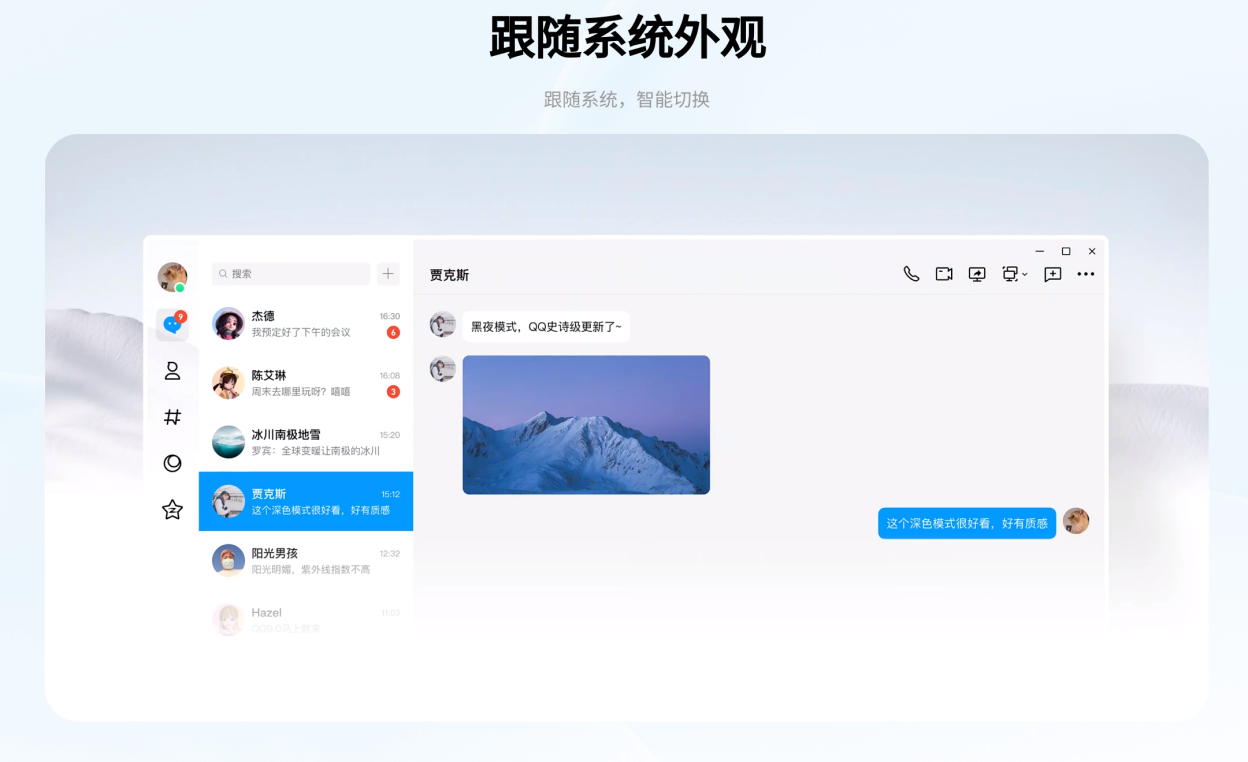Screen dimensions: 1248x762
Task: Start a video call in chat header
Action: [x=944, y=274]
